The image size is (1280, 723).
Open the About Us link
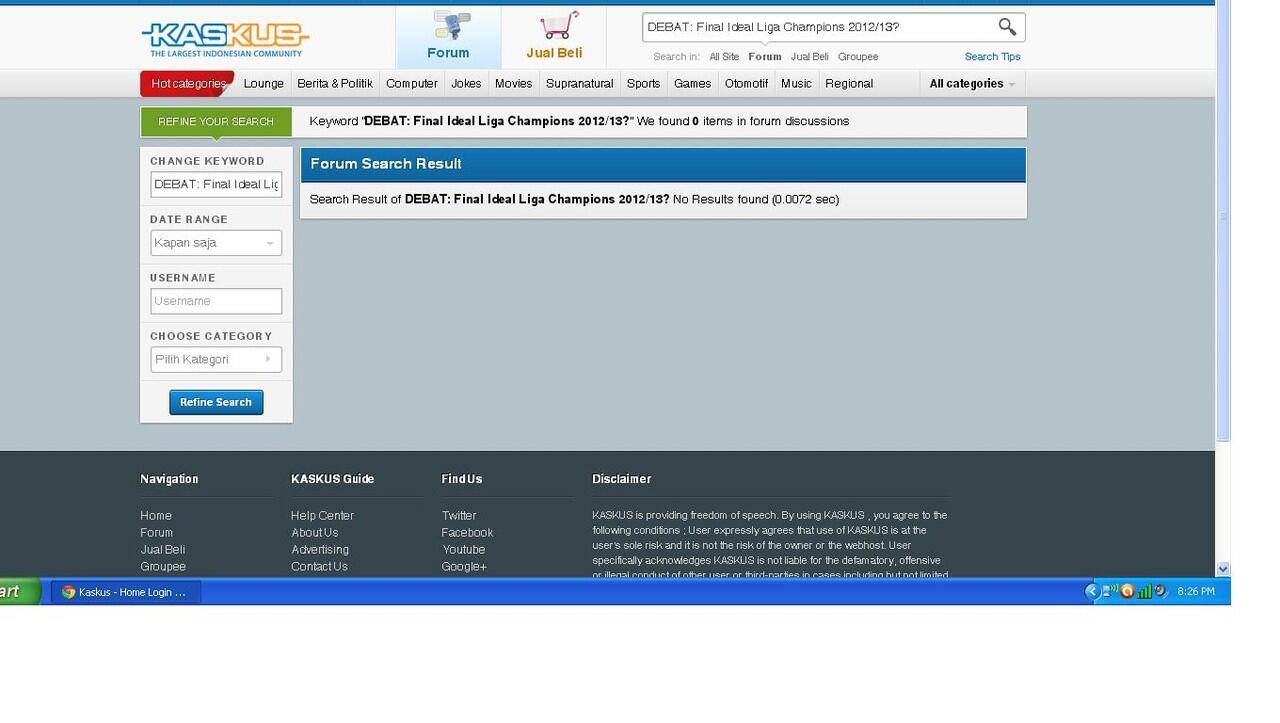(315, 533)
